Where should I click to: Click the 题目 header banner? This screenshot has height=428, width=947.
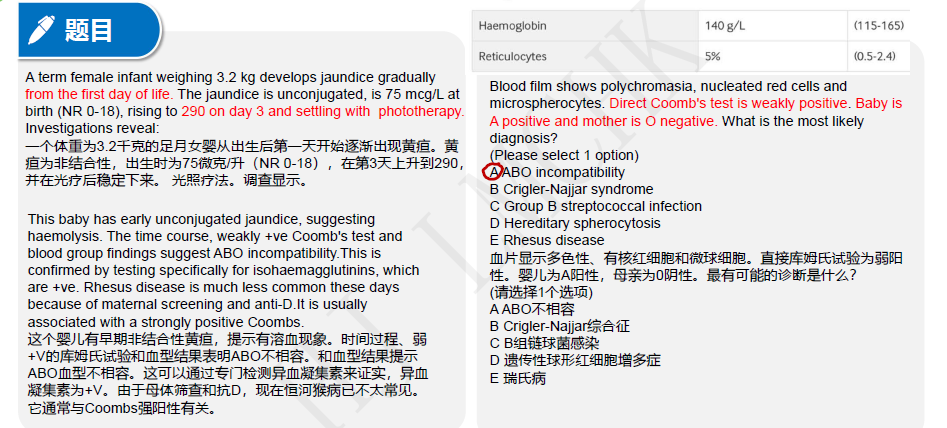tap(89, 30)
